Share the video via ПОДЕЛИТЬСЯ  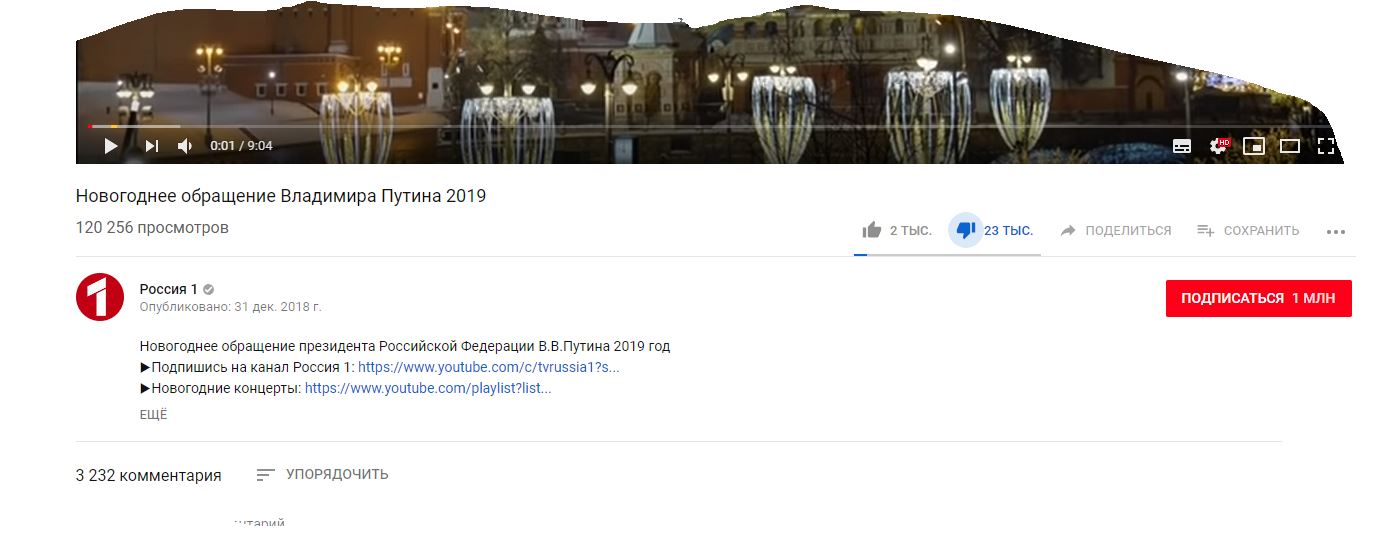(1115, 230)
